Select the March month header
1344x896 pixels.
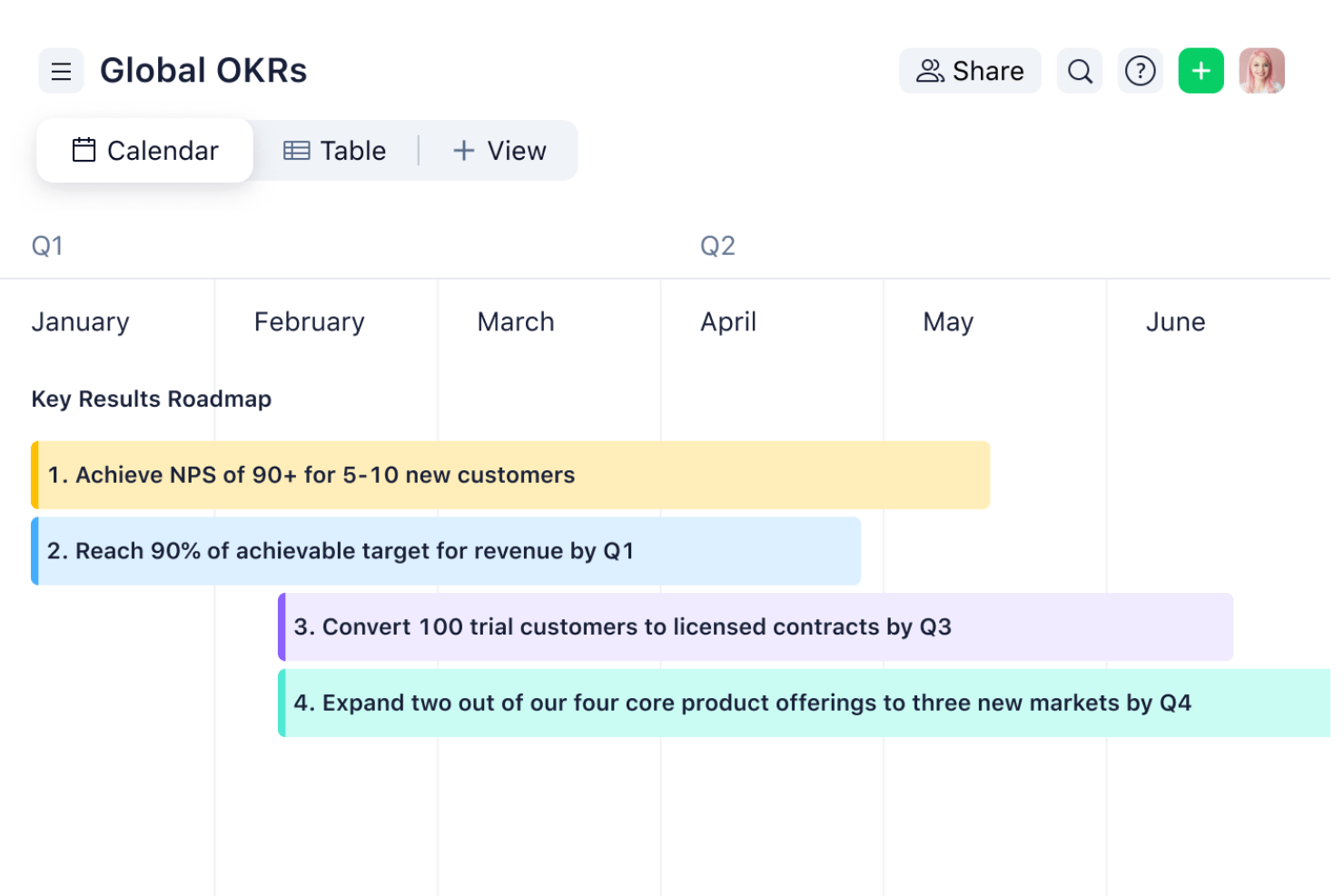pyautogui.click(x=516, y=322)
